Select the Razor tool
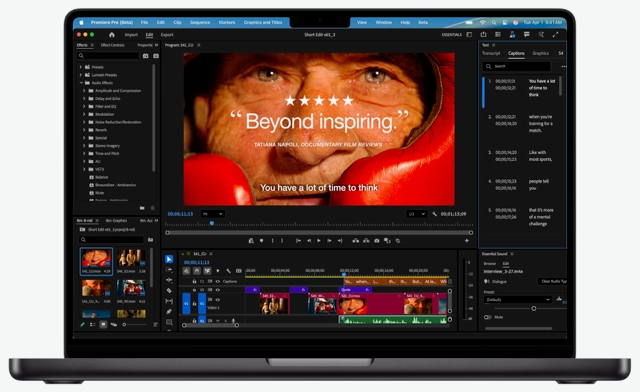 point(169,291)
